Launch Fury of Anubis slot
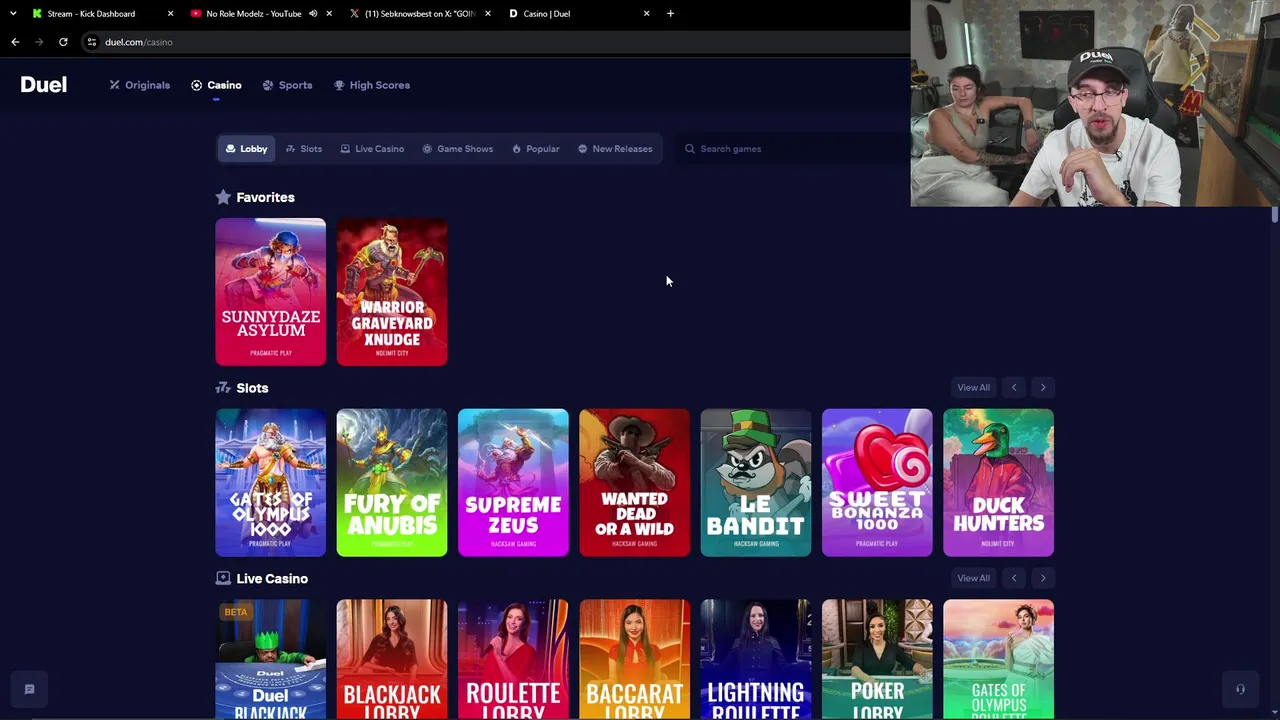The height and width of the screenshot is (720, 1280). (392, 483)
